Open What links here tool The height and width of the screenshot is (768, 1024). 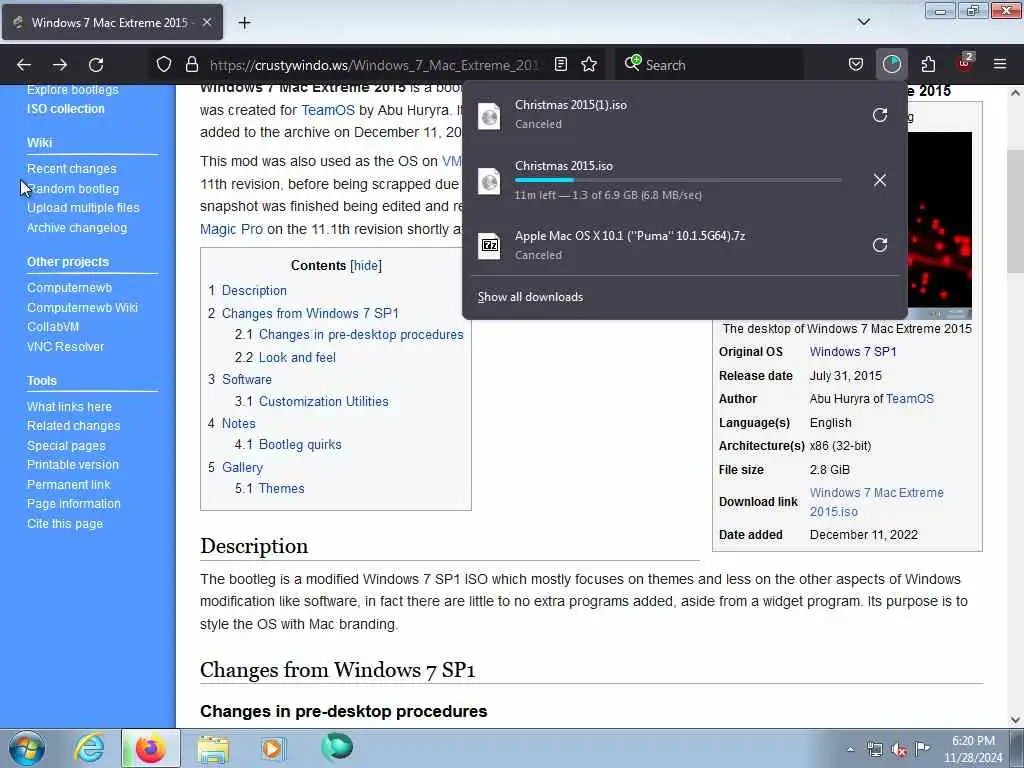coord(69,407)
